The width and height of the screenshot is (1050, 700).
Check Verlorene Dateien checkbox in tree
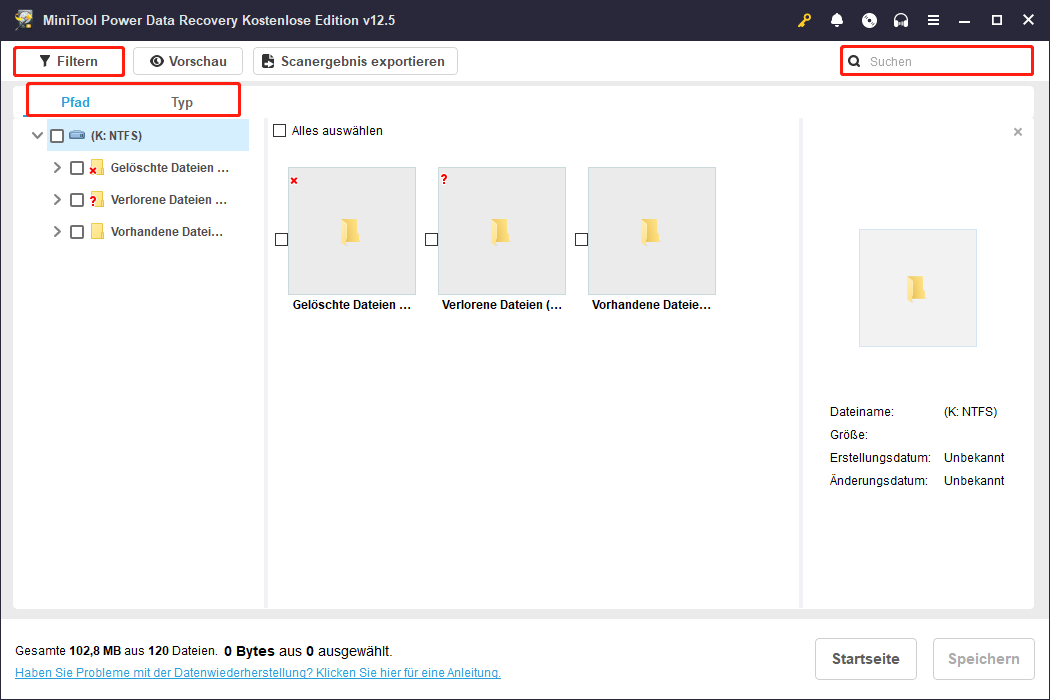(x=77, y=200)
